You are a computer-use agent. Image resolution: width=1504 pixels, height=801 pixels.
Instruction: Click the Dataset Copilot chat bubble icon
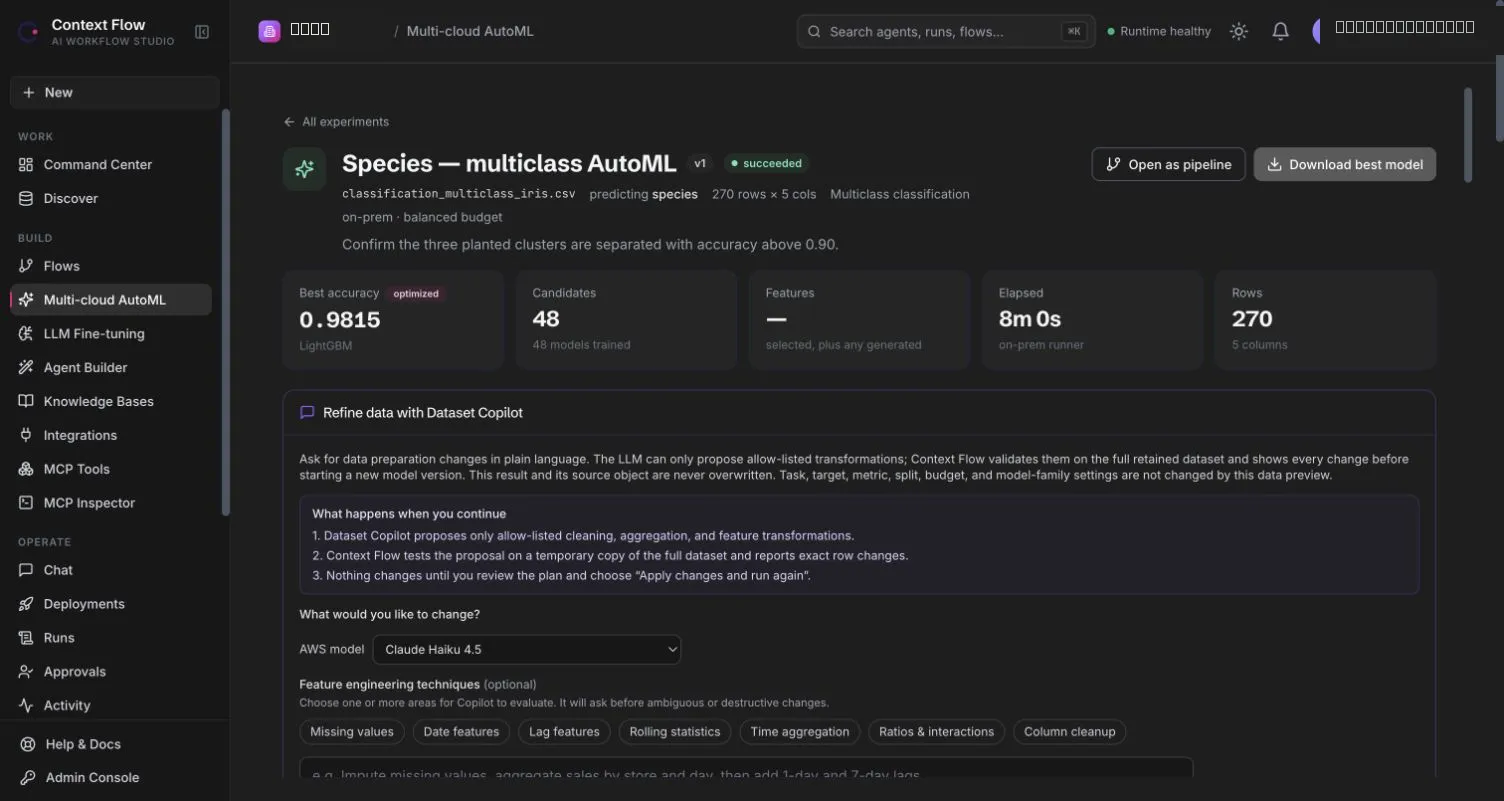(x=307, y=412)
